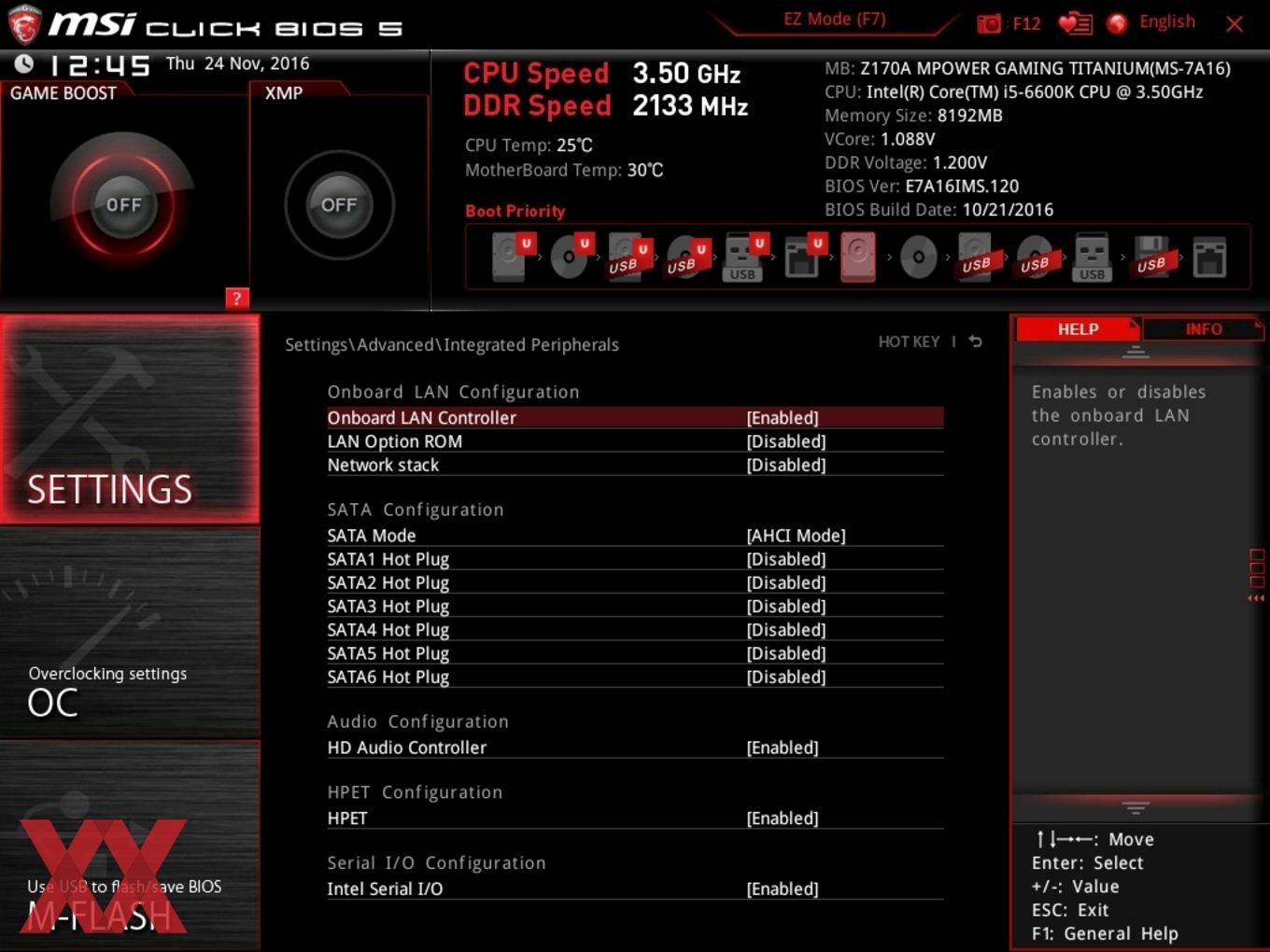Click the globe language icon
This screenshot has width=1270, height=952.
point(1117,23)
